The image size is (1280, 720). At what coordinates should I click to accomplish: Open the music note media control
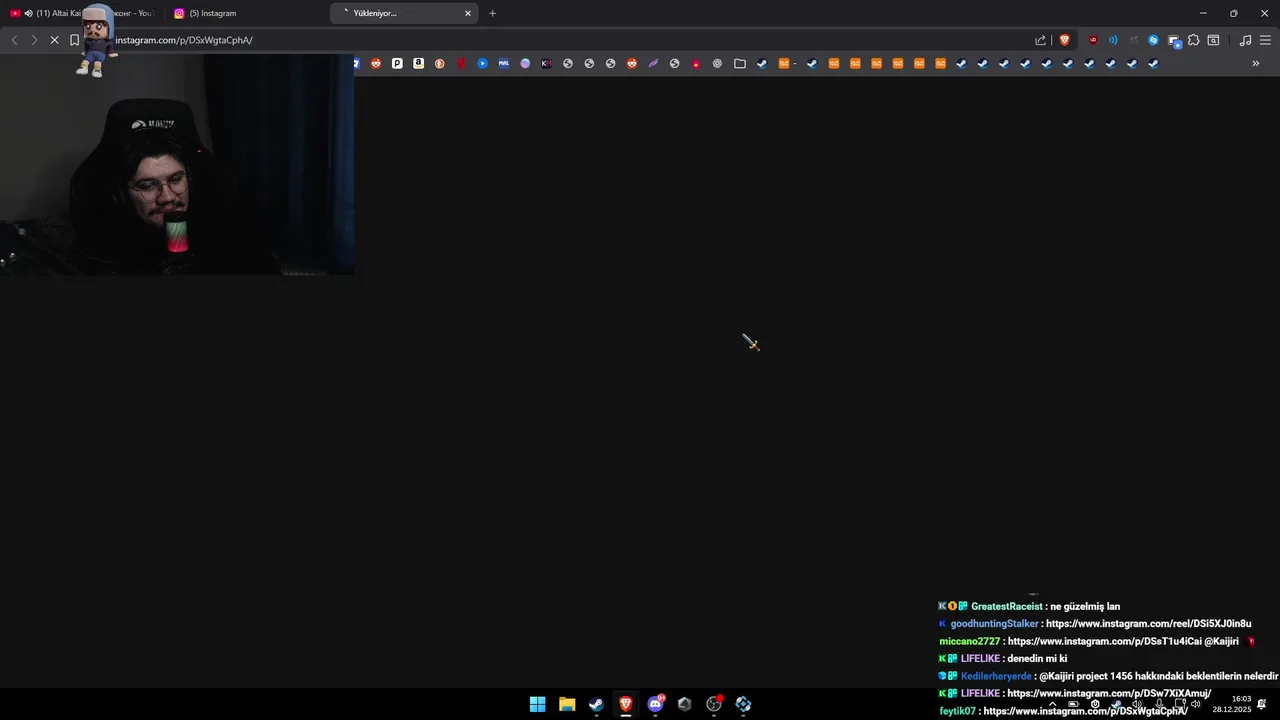(x=1245, y=40)
